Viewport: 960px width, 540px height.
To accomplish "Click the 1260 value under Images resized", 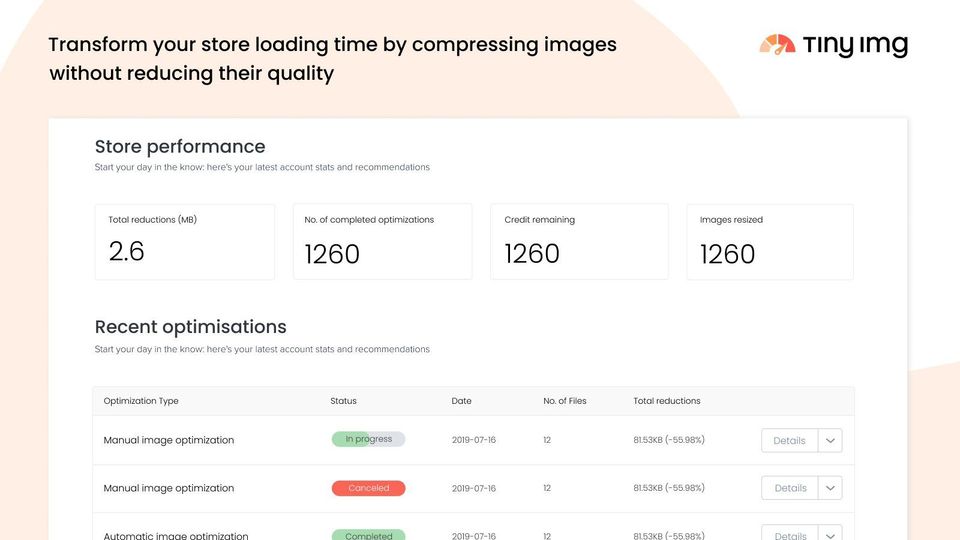I will click(x=727, y=254).
